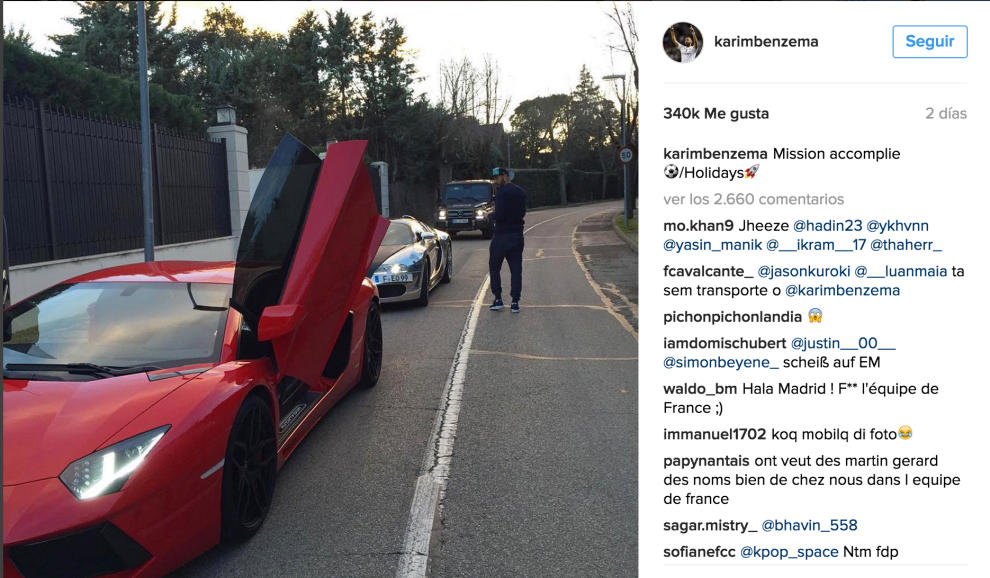View likes via 340k Me gusta

(x=716, y=114)
